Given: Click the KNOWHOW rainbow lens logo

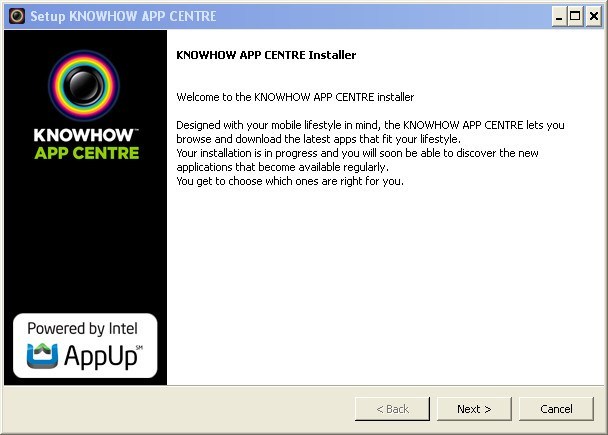Looking at the screenshot, I should (x=84, y=85).
